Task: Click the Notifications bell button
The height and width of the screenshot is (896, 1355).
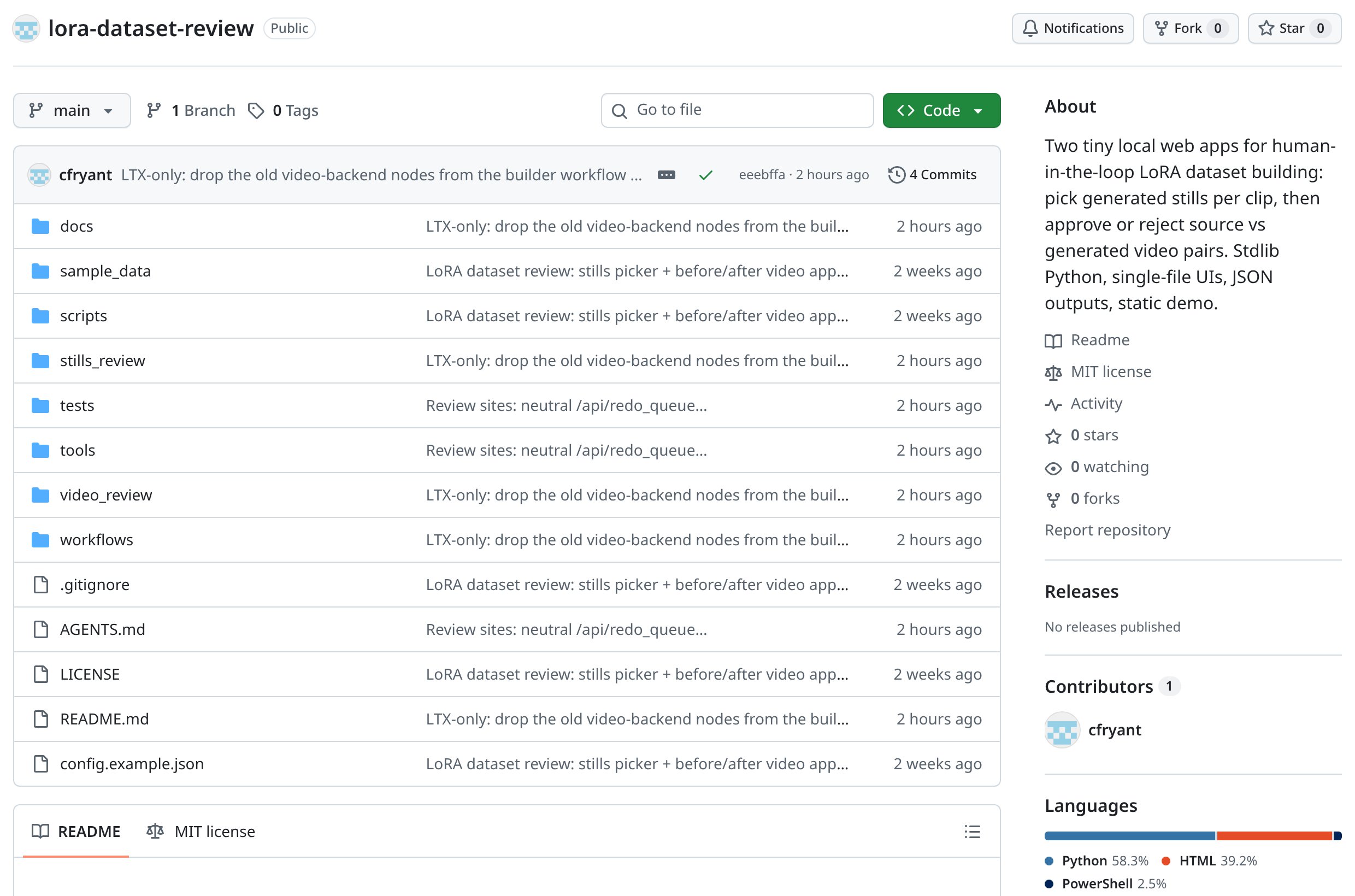Action: tap(1072, 28)
